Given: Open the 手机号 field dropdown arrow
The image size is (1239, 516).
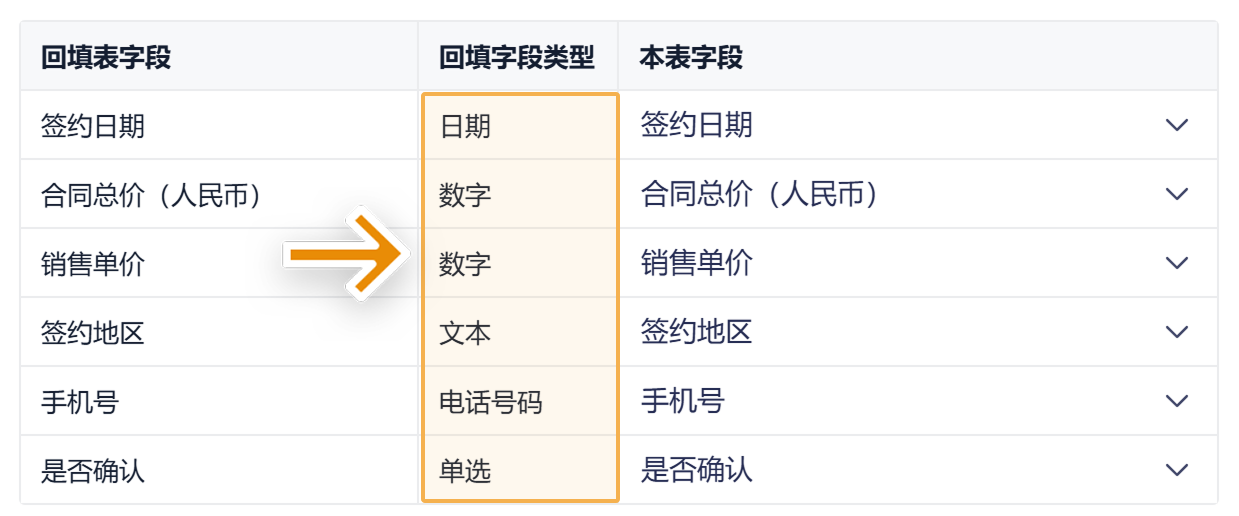Looking at the screenshot, I should click(x=1177, y=401).
